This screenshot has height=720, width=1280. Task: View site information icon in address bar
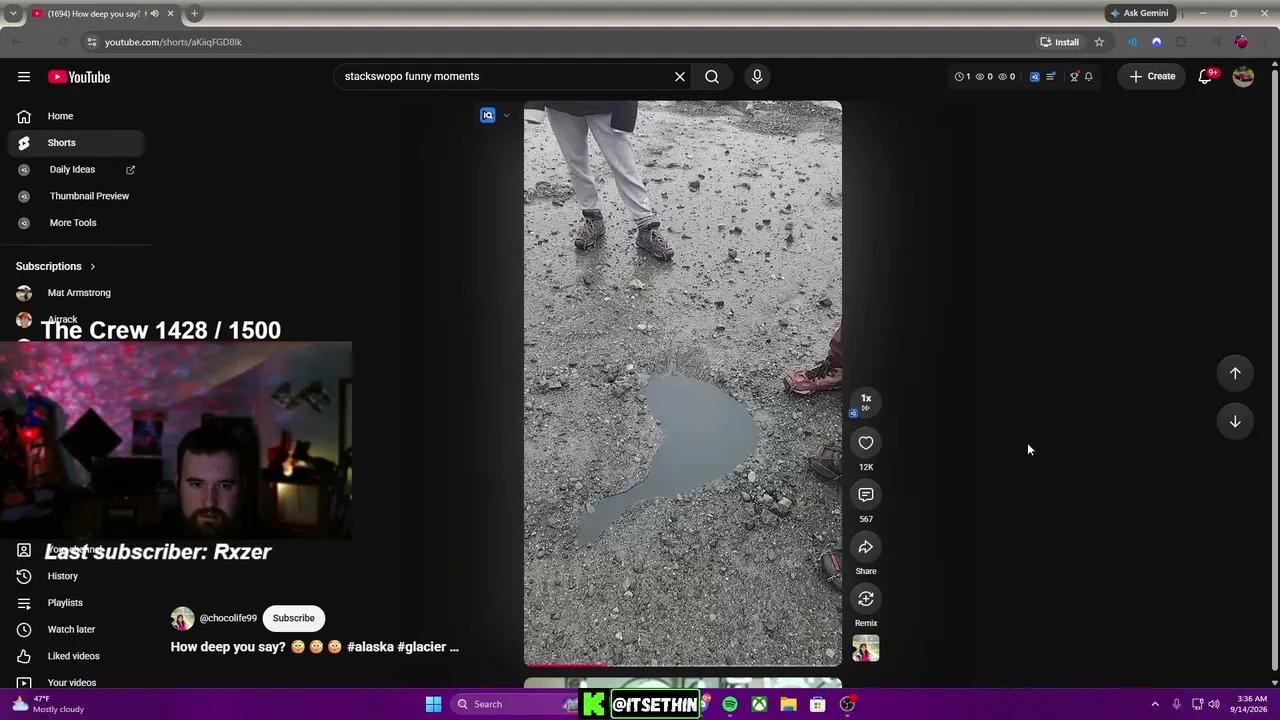(x=91, y=42)
